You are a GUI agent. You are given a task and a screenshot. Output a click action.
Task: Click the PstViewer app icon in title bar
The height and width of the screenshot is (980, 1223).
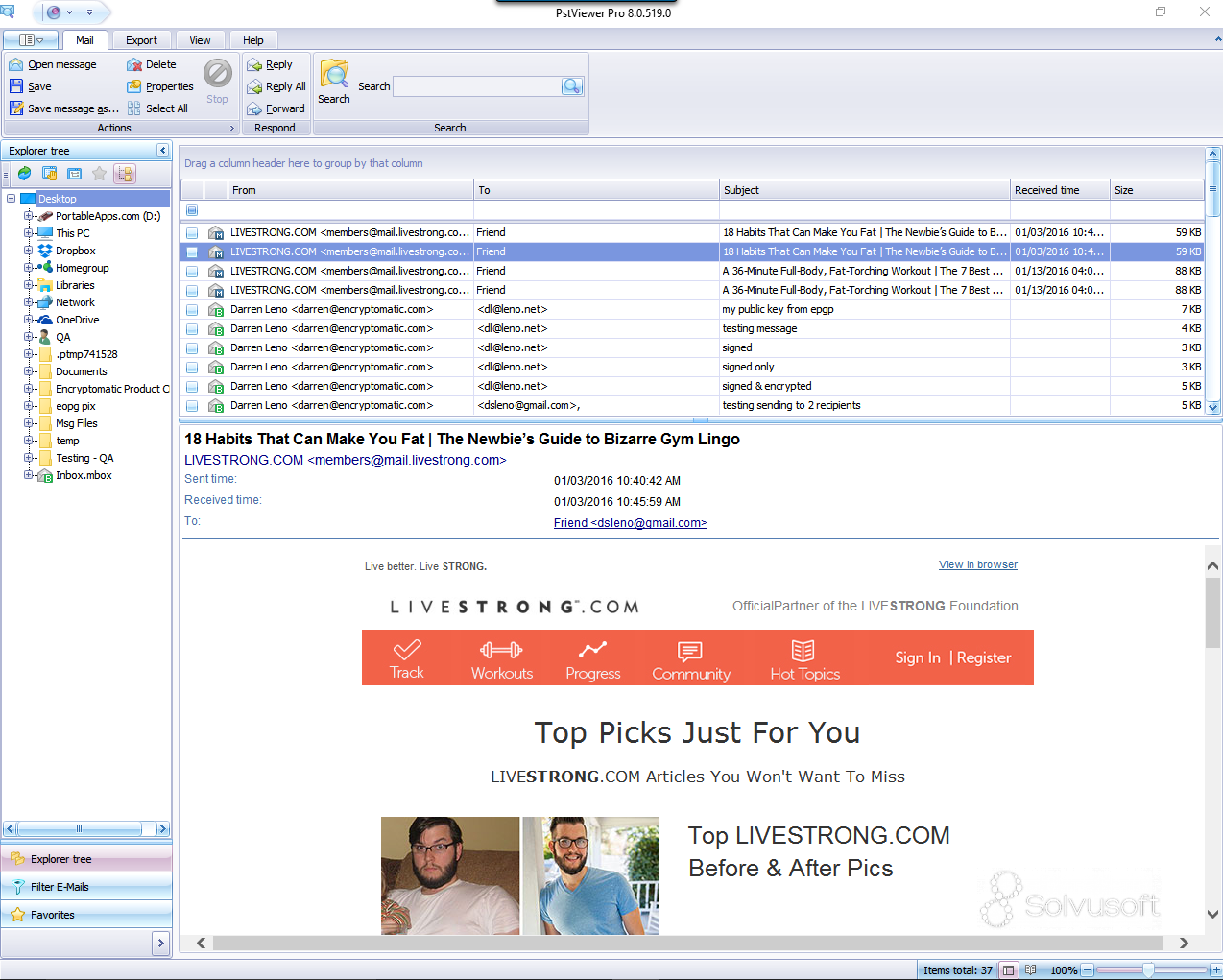click(9, 12)
